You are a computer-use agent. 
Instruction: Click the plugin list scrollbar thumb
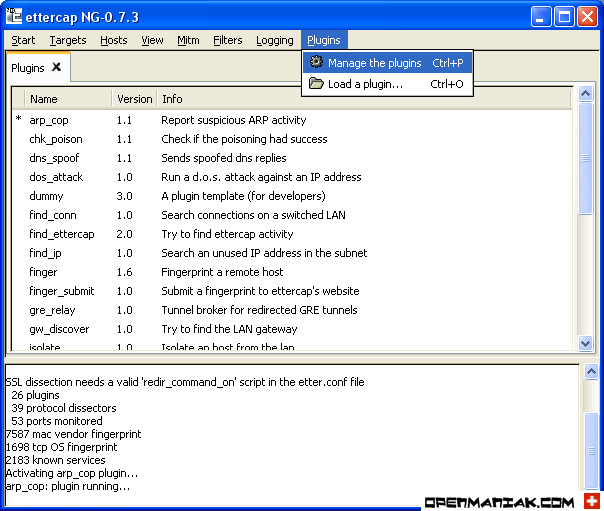(x=586, y=158)
